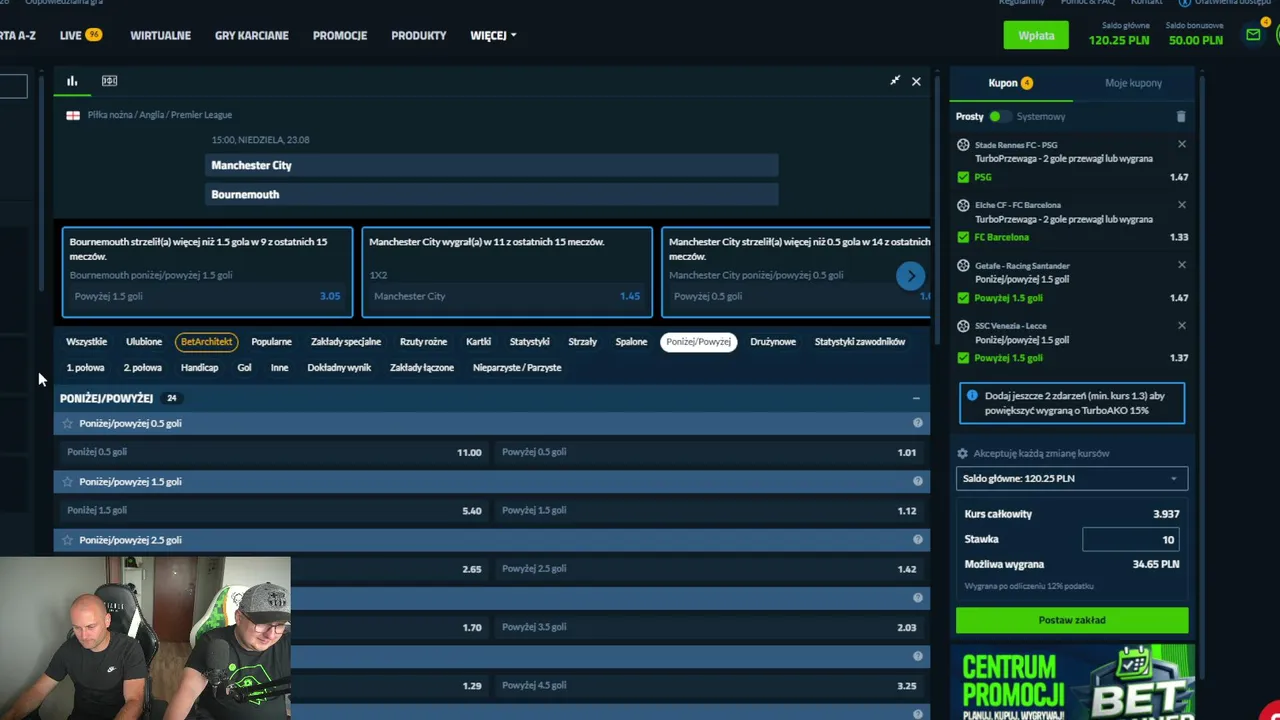Image resolution: width=1280 pixels, height=720 pixels.
Task: Pick Poniżej 0.5 goli at odds 11.00
Action: coord(274,452)
